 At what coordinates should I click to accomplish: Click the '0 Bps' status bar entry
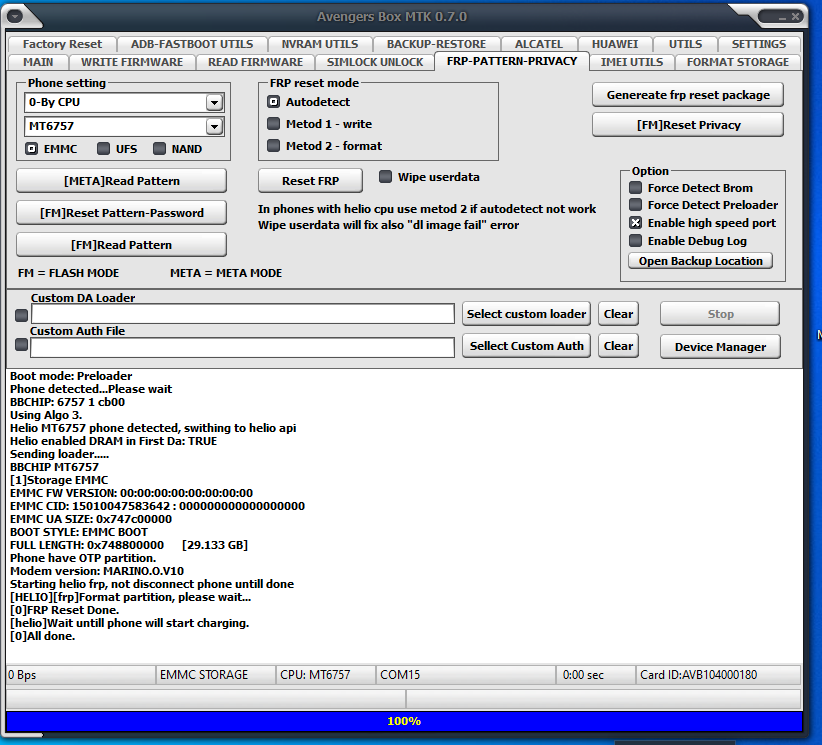[81, 675]
